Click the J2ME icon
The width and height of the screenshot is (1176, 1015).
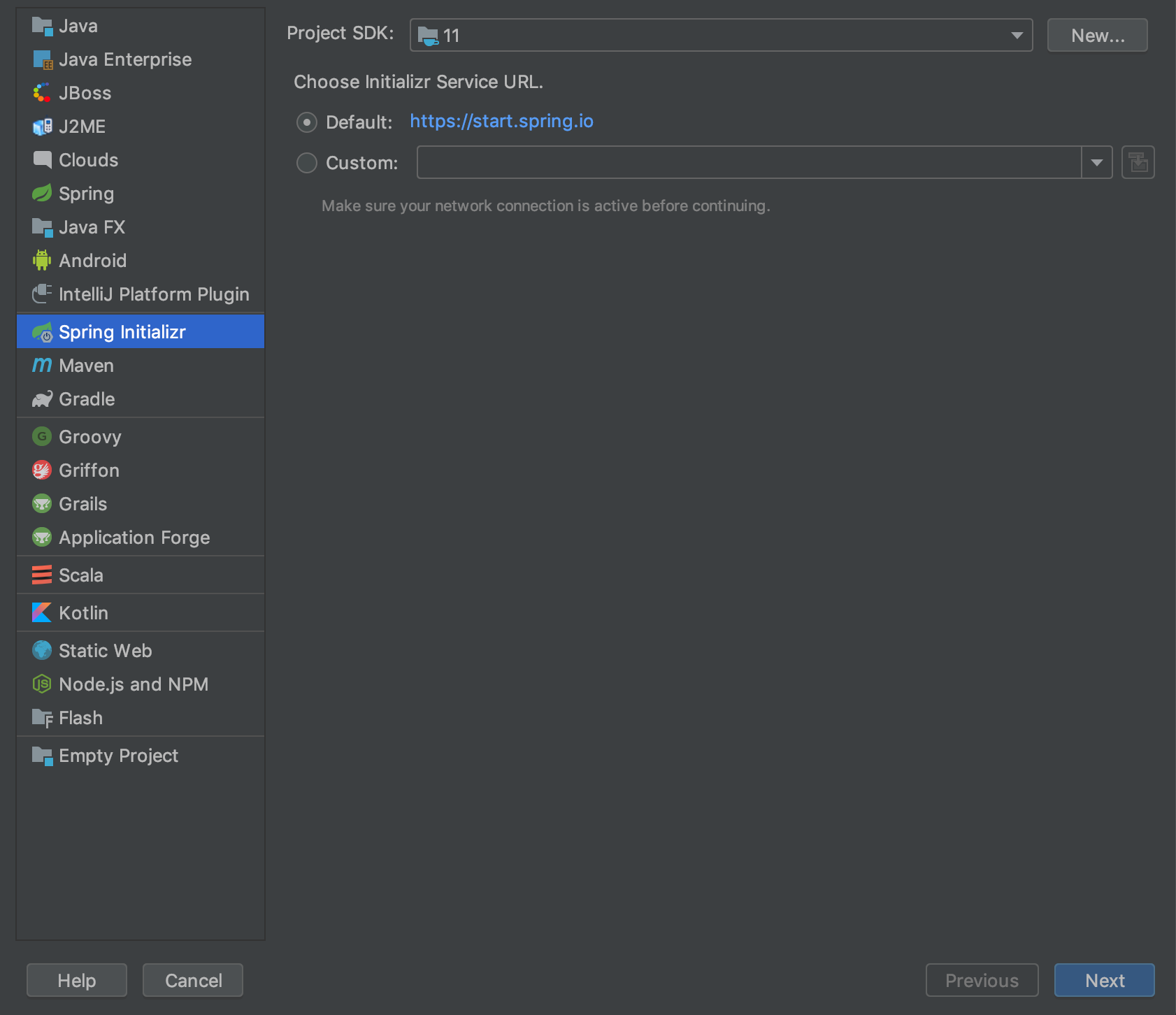tap(42, 127)
